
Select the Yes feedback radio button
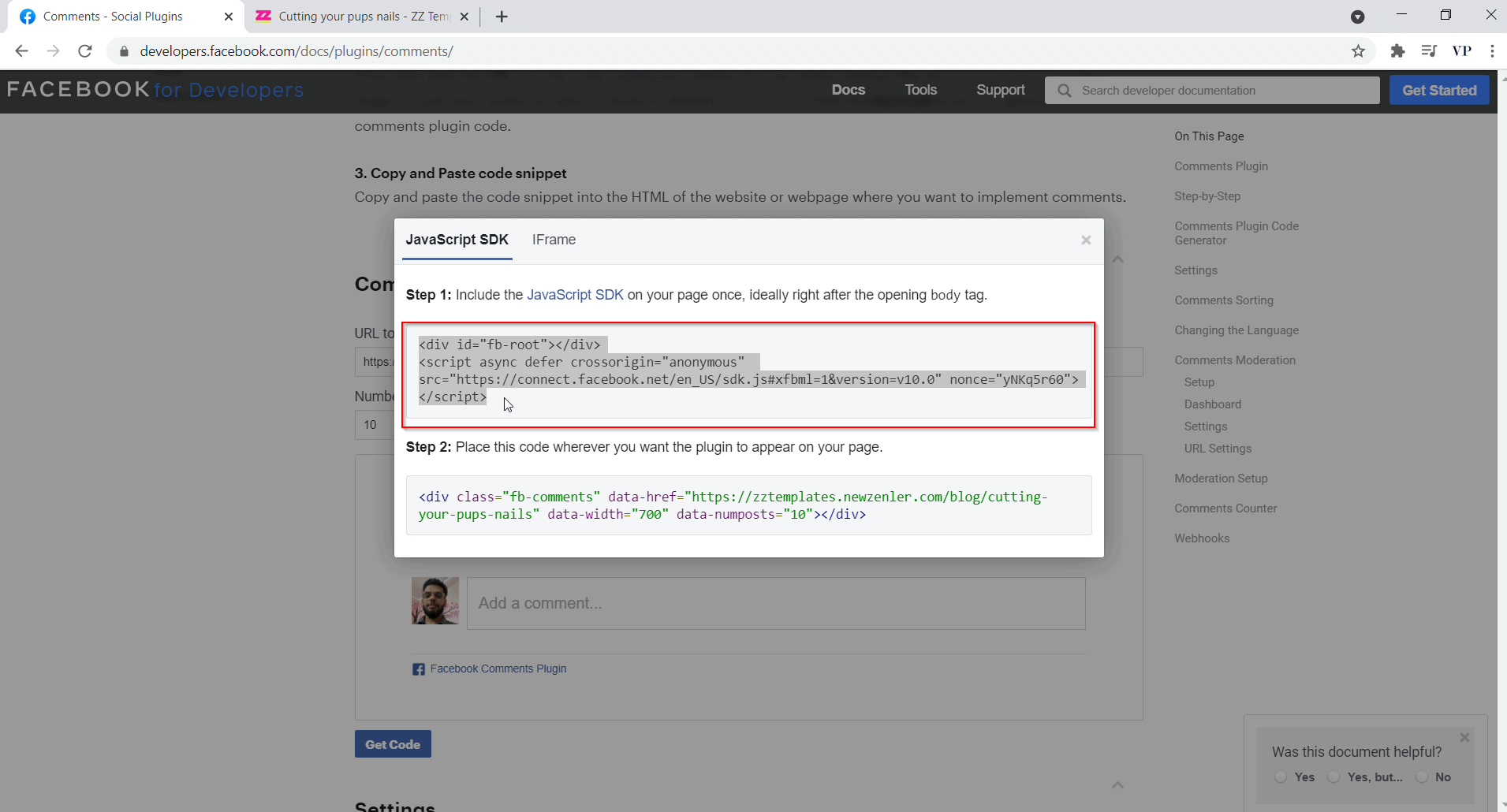click(1279, 777)
